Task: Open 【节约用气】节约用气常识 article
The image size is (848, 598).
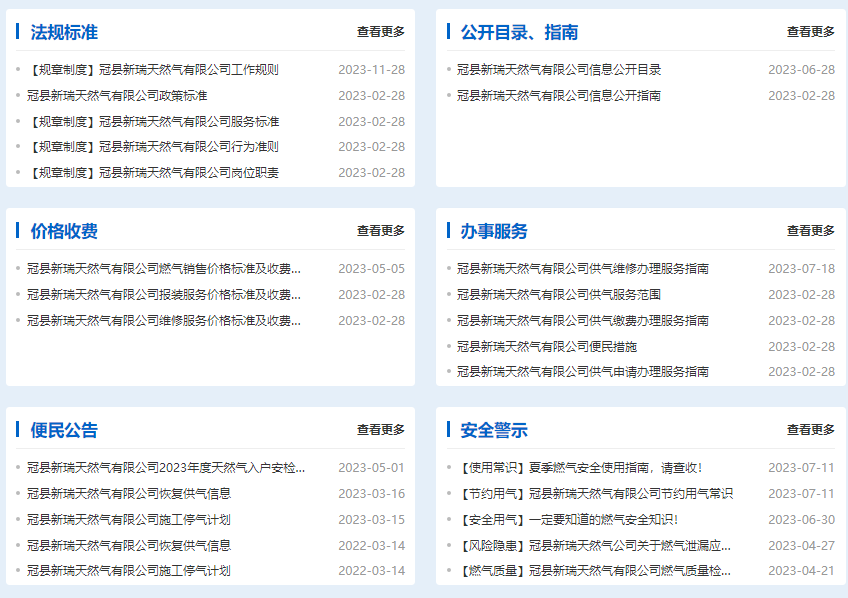Action: point(595,494)
